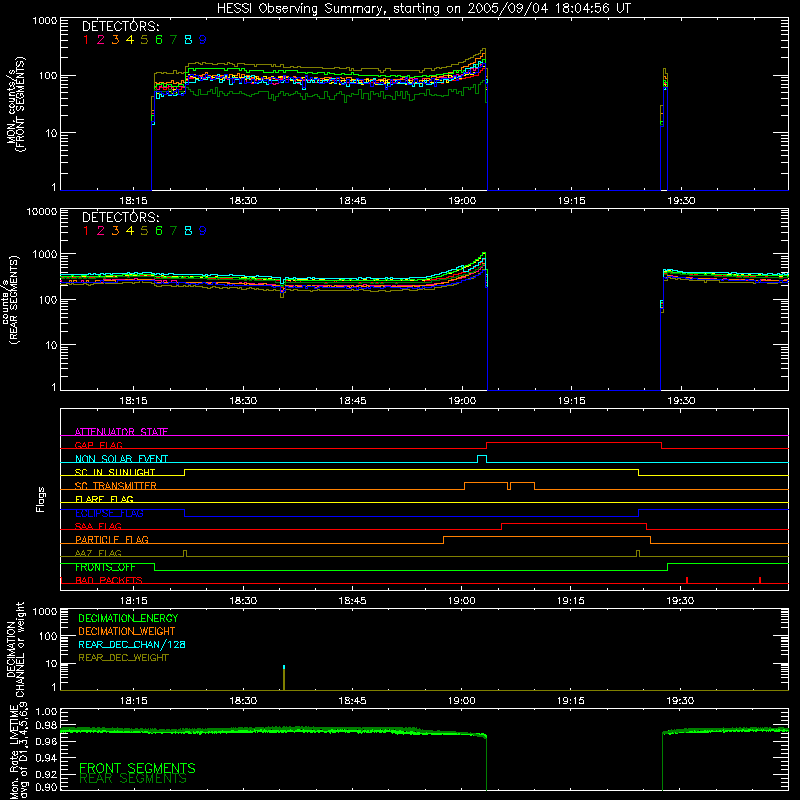
Task: Click the dip in the SC_TRANSMITTER pulse
Action: [509, 486]
